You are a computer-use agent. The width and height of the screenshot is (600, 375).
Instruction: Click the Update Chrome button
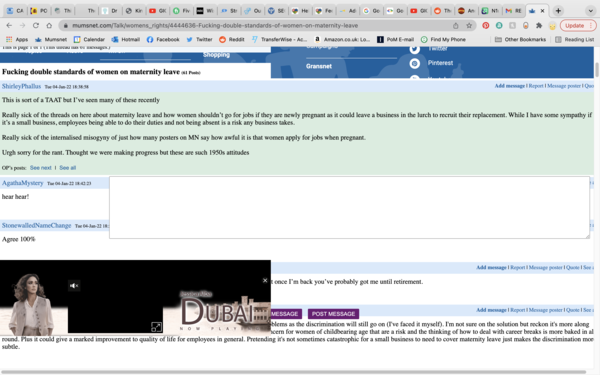[x=578, y=26]
